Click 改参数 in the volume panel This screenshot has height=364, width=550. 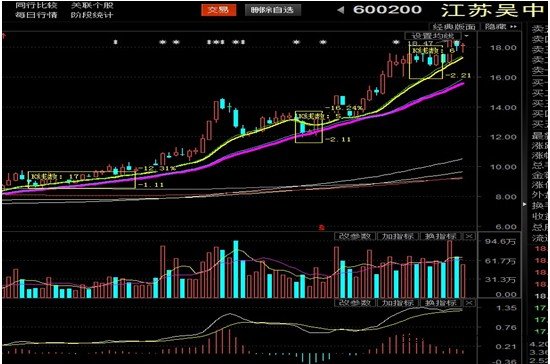tap(355, 236)
